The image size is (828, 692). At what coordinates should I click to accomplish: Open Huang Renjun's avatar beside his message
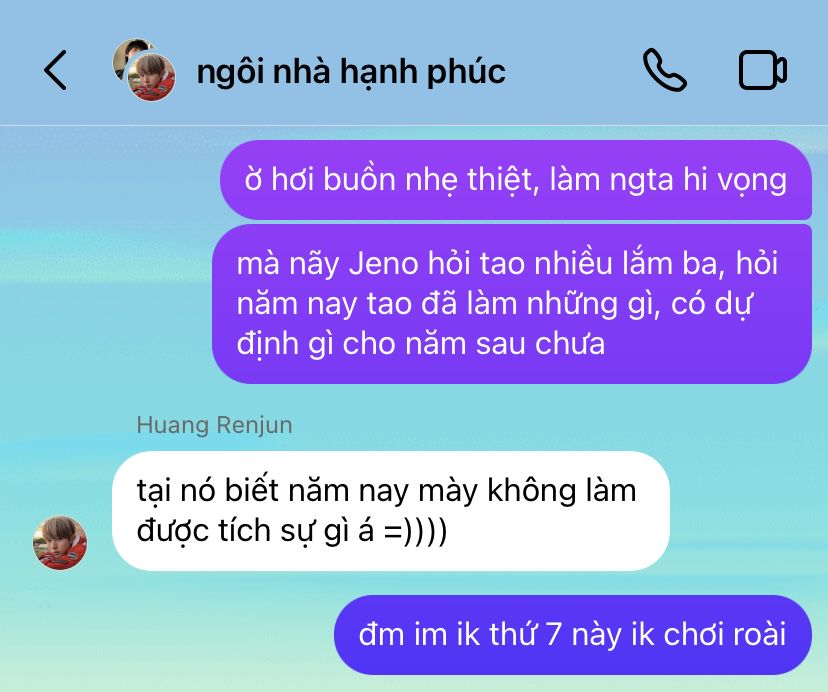click(x=60, y=543)
